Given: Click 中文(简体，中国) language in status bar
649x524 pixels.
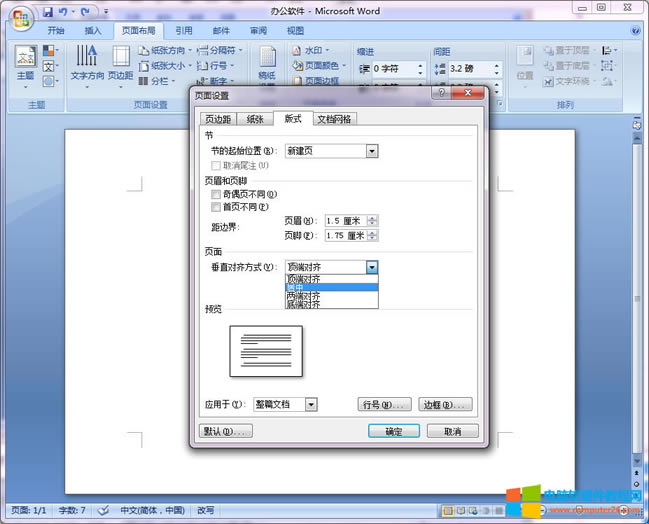Looking at the screenshot, I should 152,510.
